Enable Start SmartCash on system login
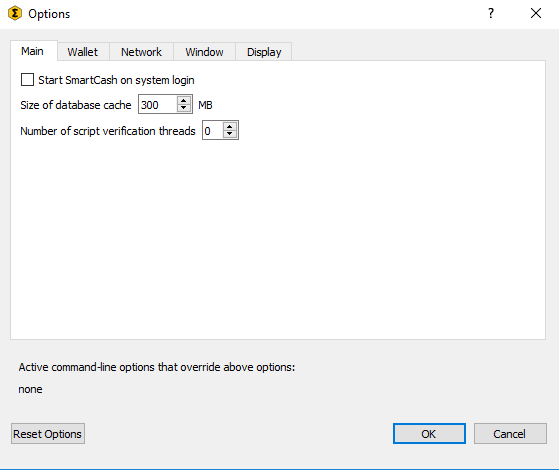Screen dimensions: 559x470 point(27,80)
